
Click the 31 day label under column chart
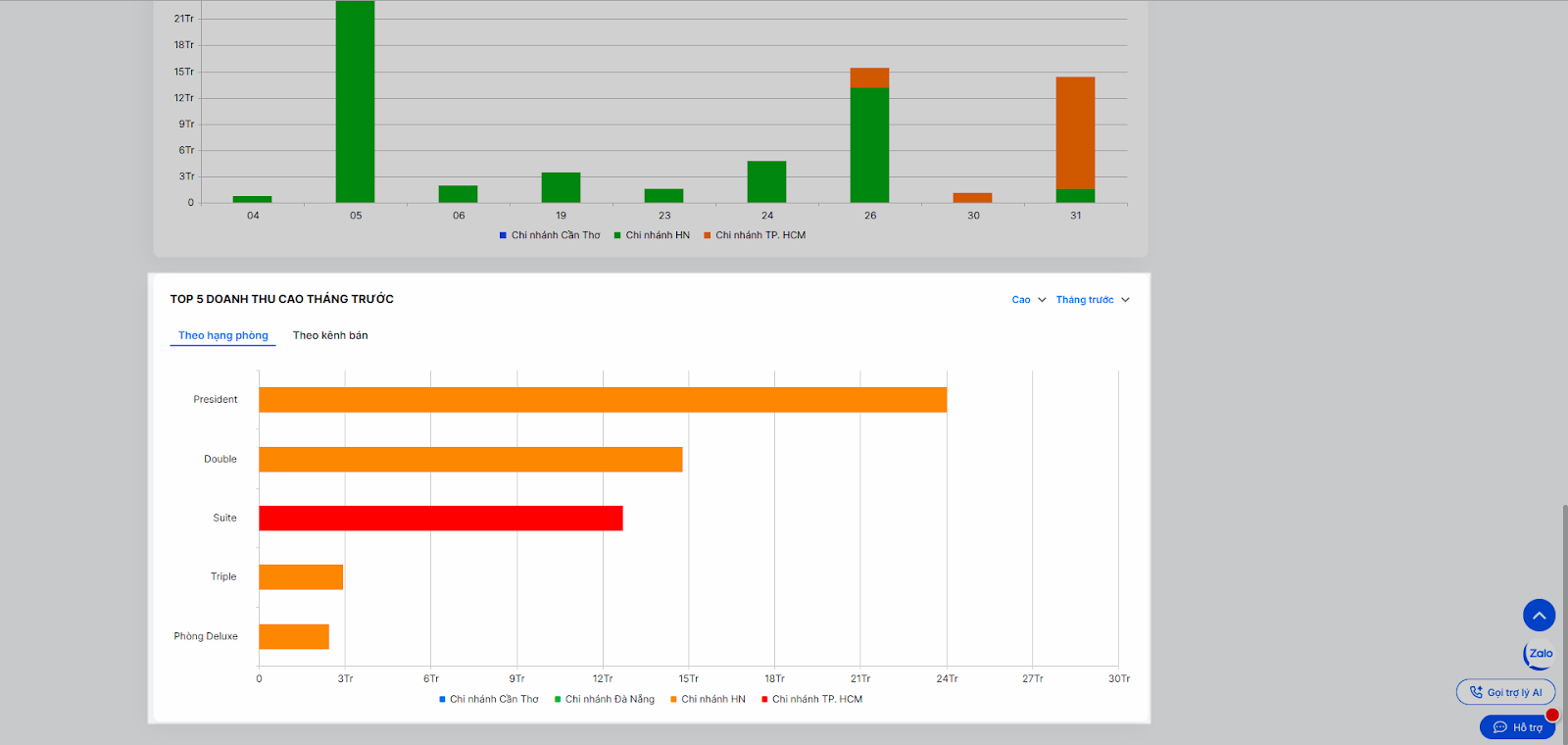click(1076, 216)
